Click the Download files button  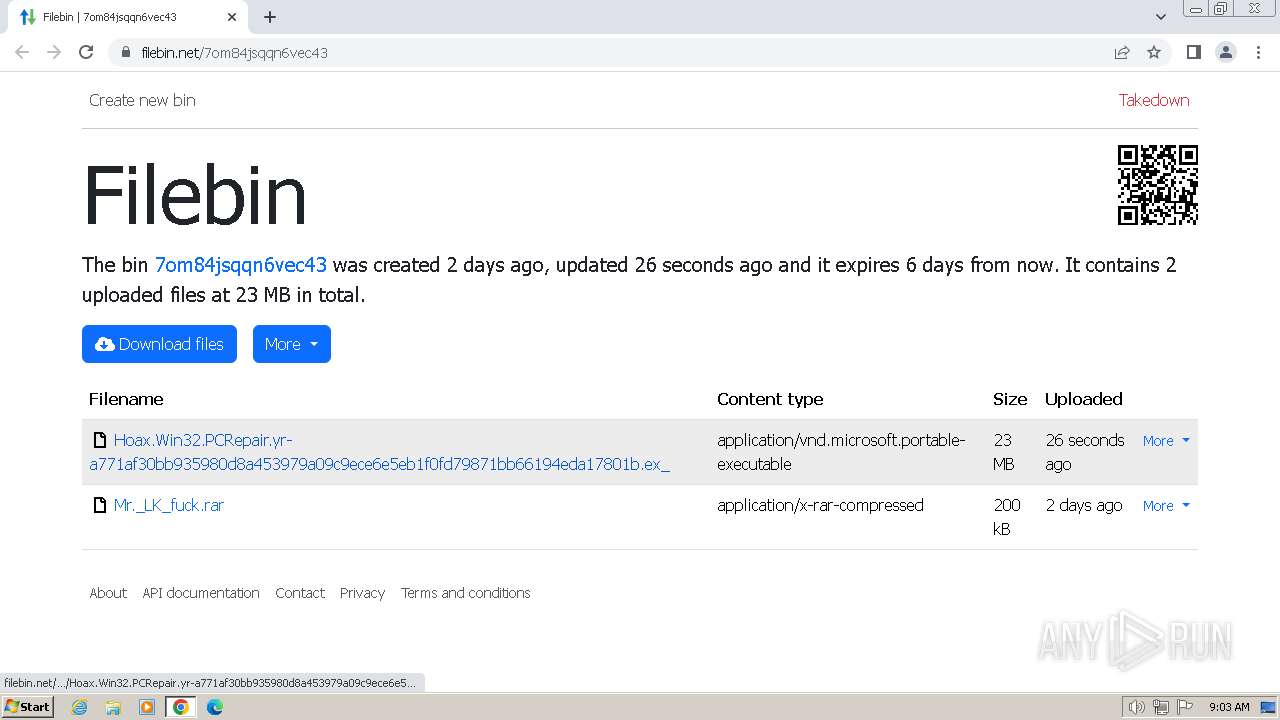coord(159,344)
